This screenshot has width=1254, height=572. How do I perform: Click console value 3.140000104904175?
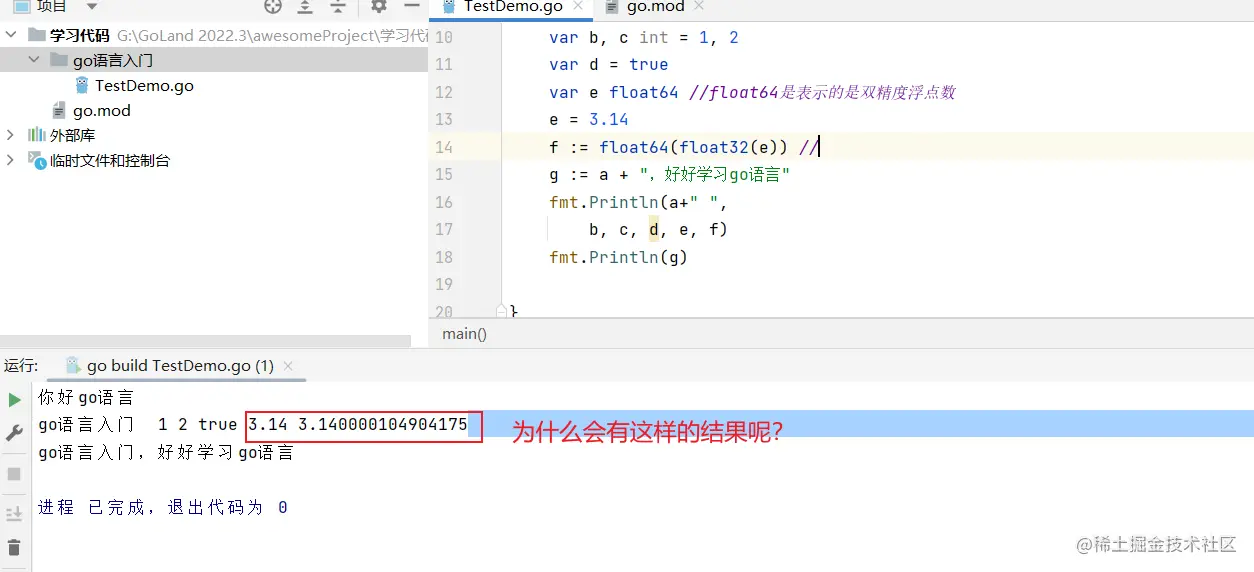pos(383,425)
